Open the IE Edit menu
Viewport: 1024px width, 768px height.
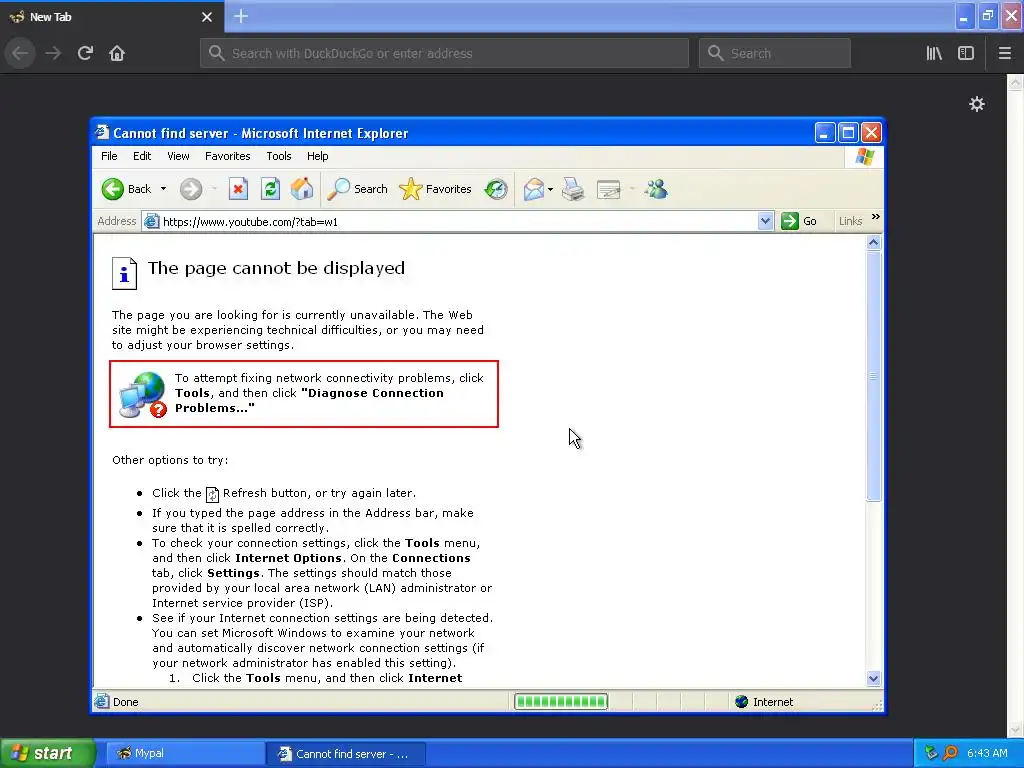click(x=142, y=156)
